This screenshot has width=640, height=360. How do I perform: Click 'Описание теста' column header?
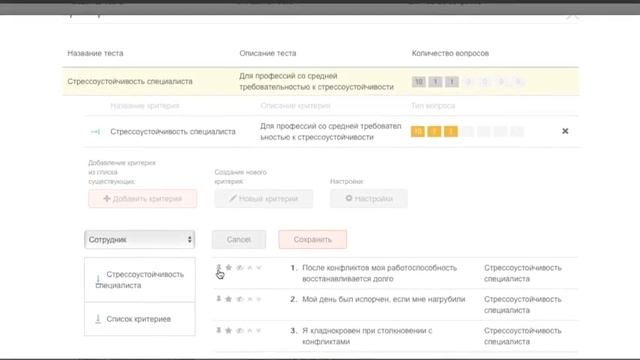pyautogui.click(x=268, y=53)
